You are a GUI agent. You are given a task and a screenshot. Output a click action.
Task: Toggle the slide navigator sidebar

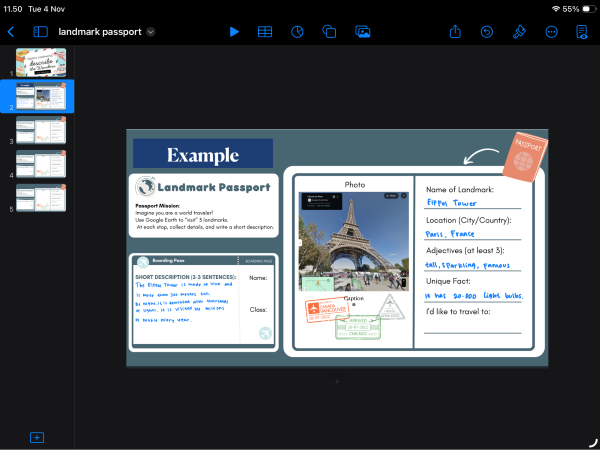[41, 32]
